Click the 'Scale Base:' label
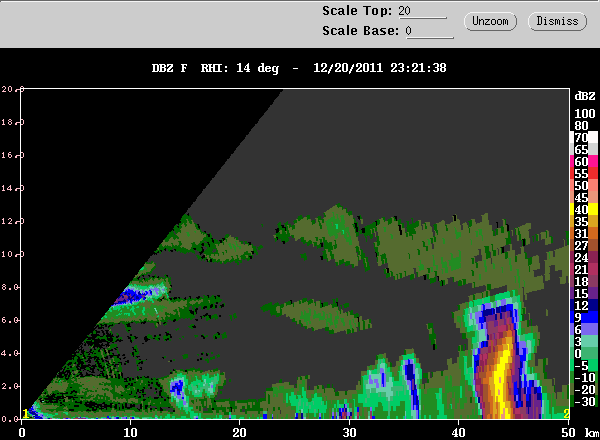 pyautogui.click(x=360, y=31)
